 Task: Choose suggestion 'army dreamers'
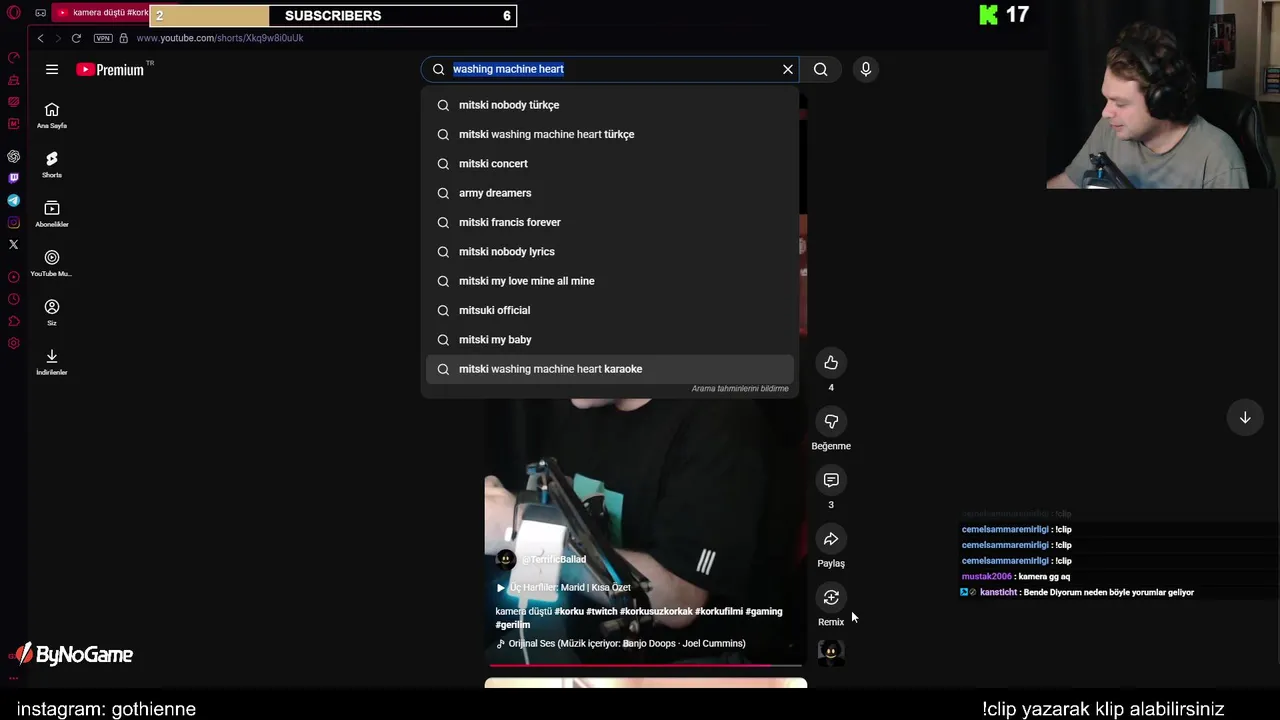(610, 193)
